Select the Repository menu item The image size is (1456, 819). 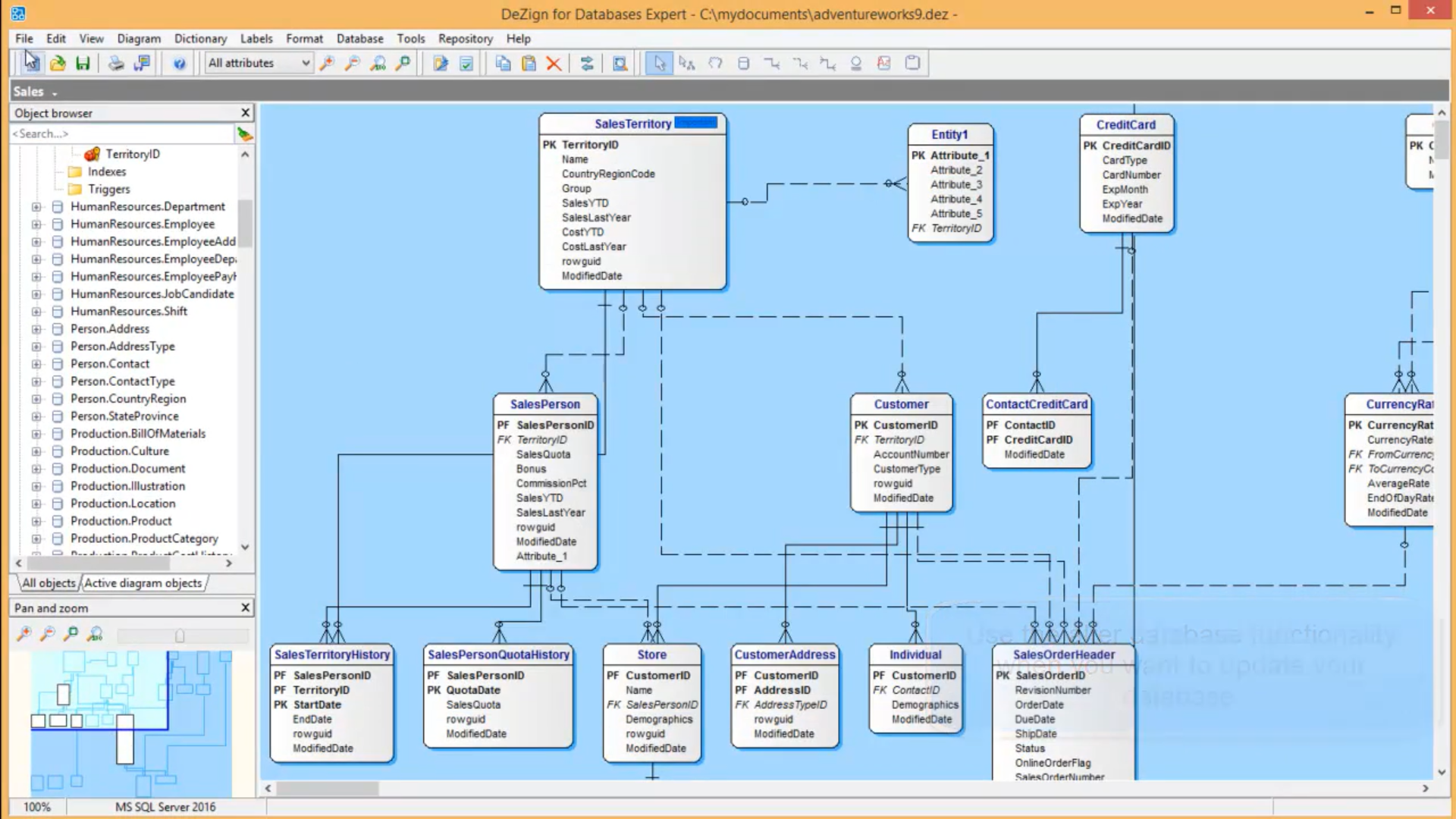click(465, 38)
